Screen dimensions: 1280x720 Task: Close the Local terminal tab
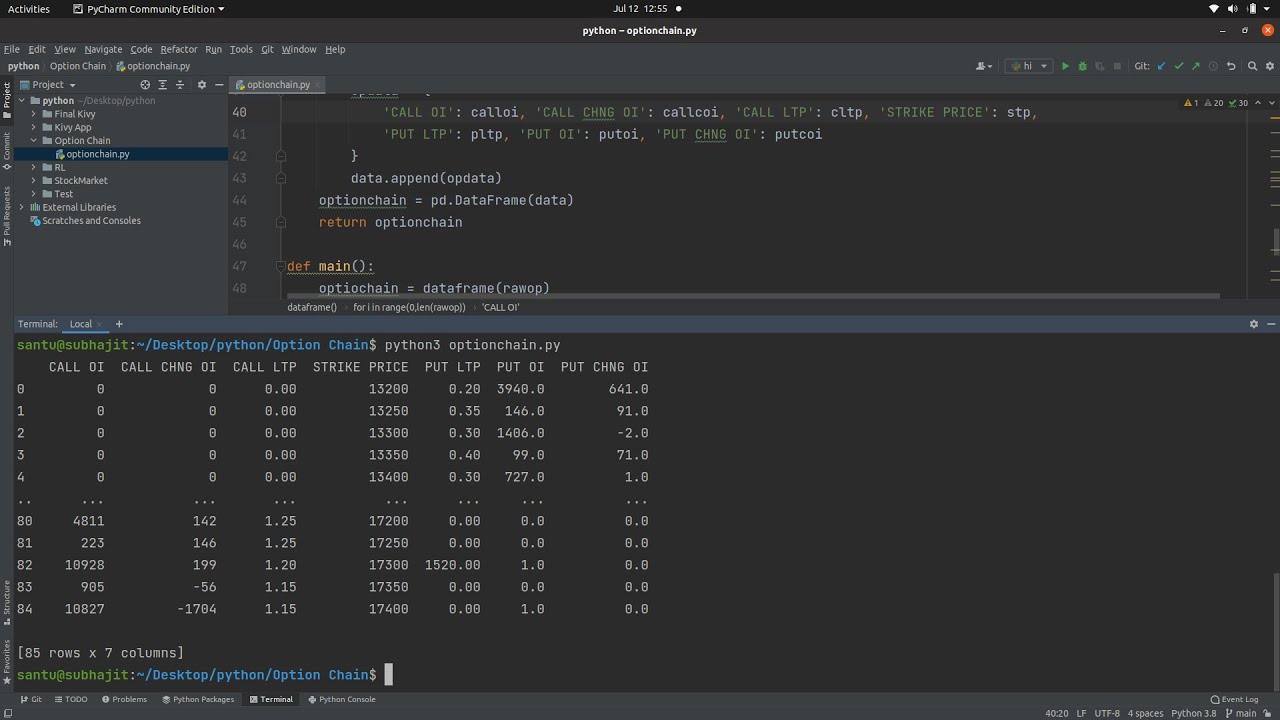pos(101,324)
